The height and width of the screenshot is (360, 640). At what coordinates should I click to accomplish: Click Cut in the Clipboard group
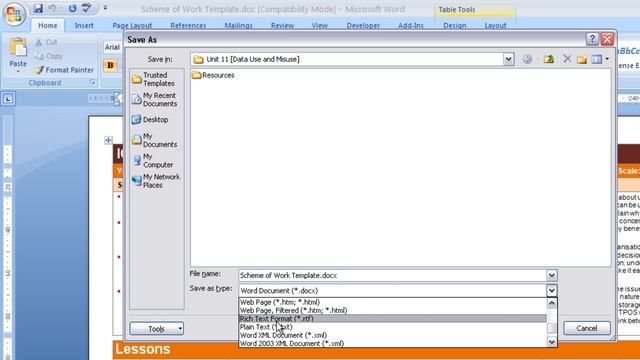tap(46, 42)
